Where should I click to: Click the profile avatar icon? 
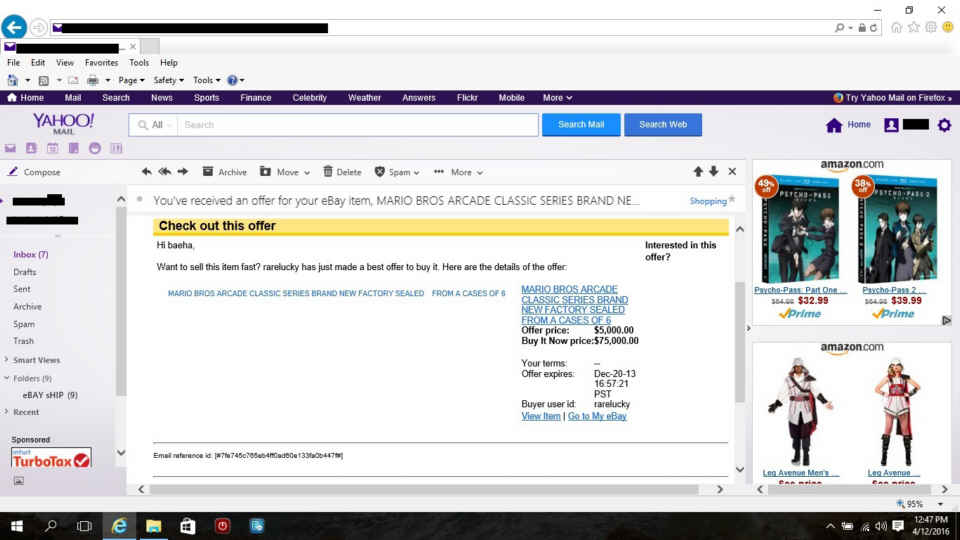click(x=891, y=125)
